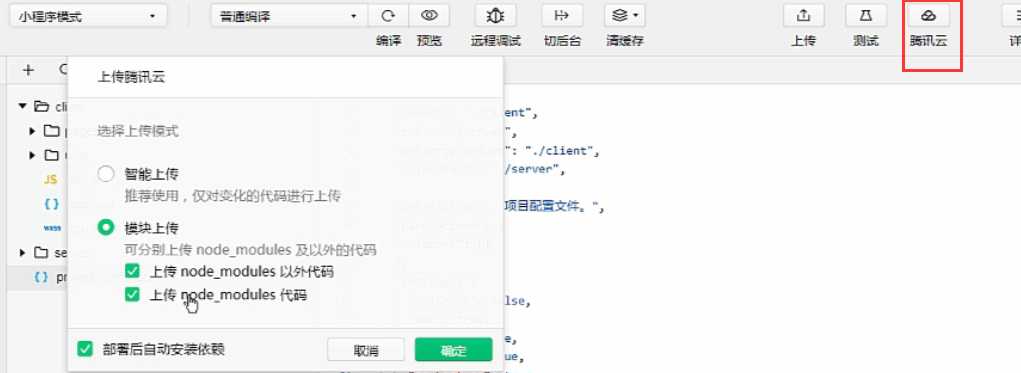Image resolution: width=1021 pixels, height=373 pixels.
Task: Open the 小程序模式 dropdown
Action: point(88,16)
